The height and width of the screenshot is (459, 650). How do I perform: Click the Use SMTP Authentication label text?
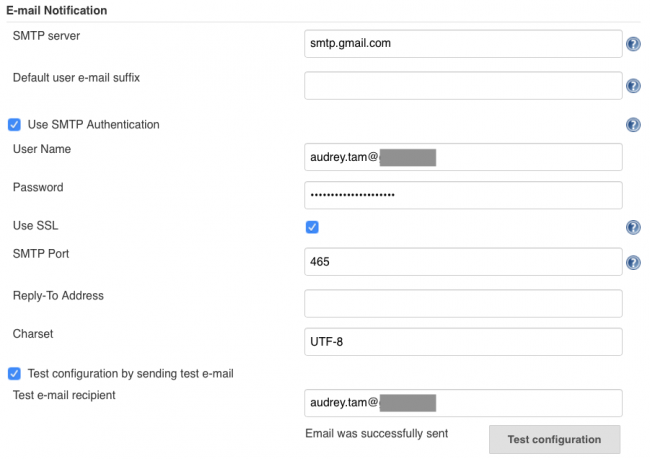point(93,125)
